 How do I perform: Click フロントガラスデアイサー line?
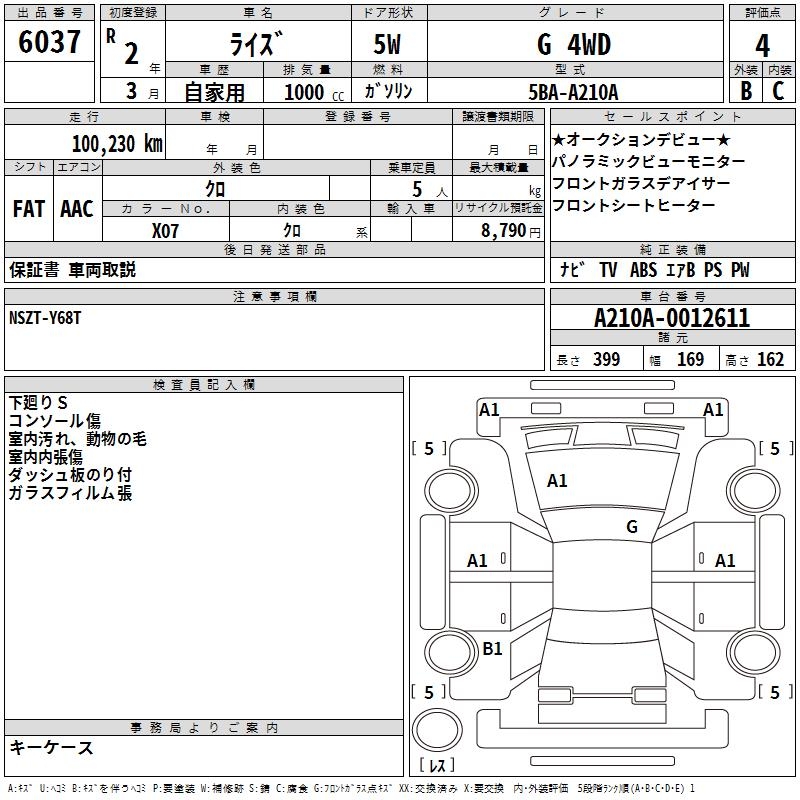[x=641, y=183]
